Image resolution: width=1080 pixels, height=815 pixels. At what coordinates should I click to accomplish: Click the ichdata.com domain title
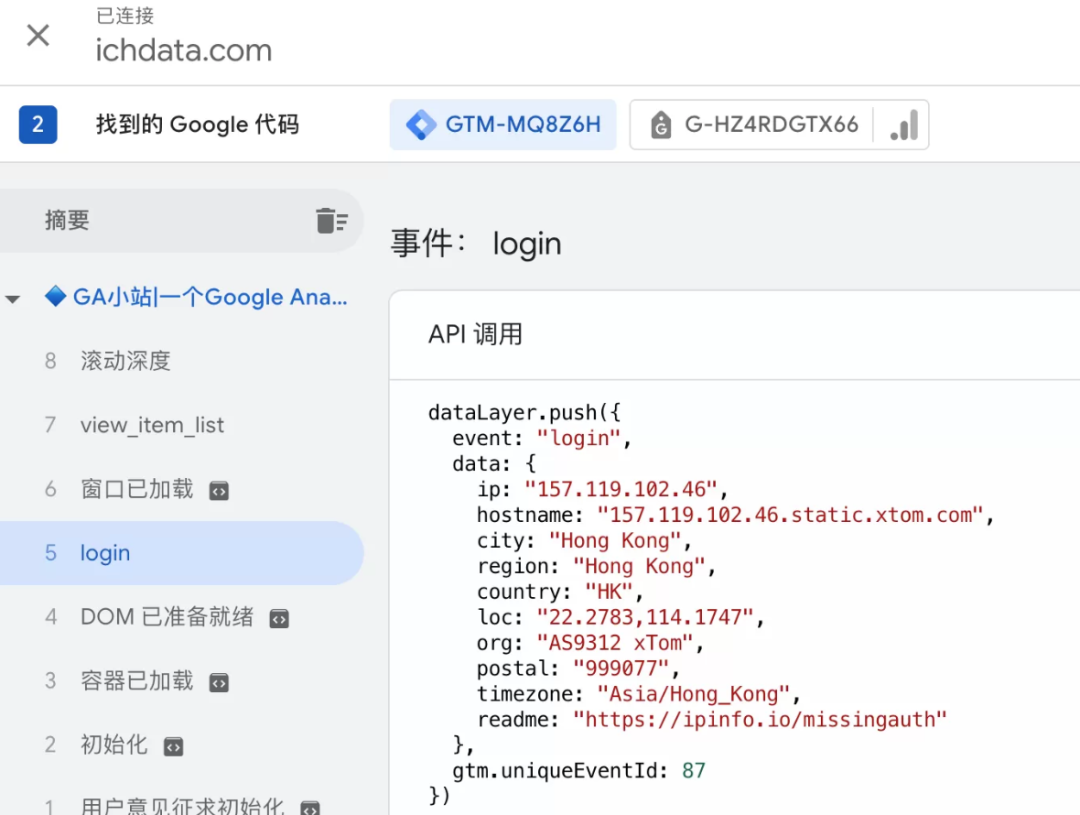(x=184, y=50)
